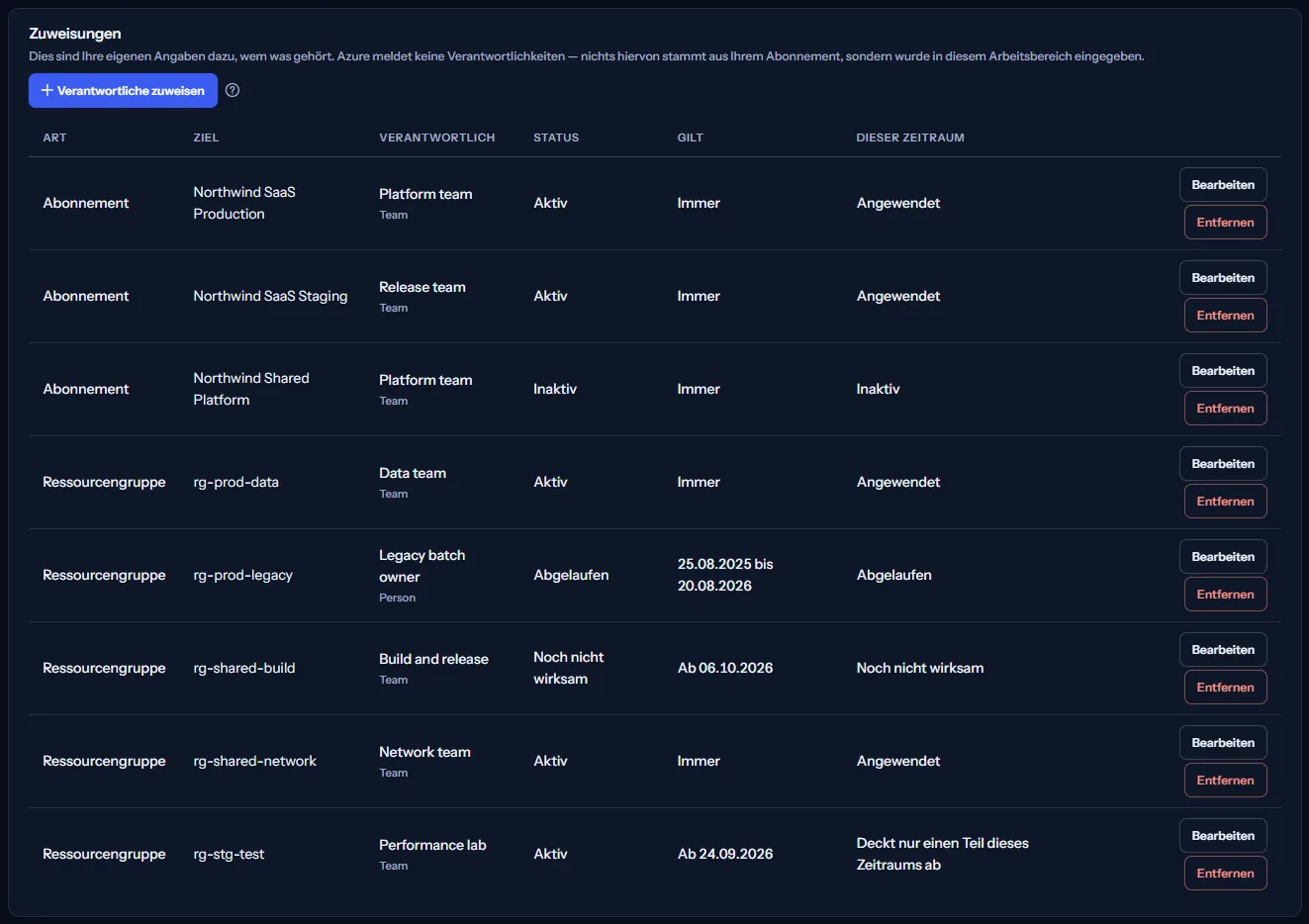Viewport: 1309px width, 924px height.
Task: Click the 'rg-stg-test' target cell
Action: pyautogui.click(x=229, y=854)
